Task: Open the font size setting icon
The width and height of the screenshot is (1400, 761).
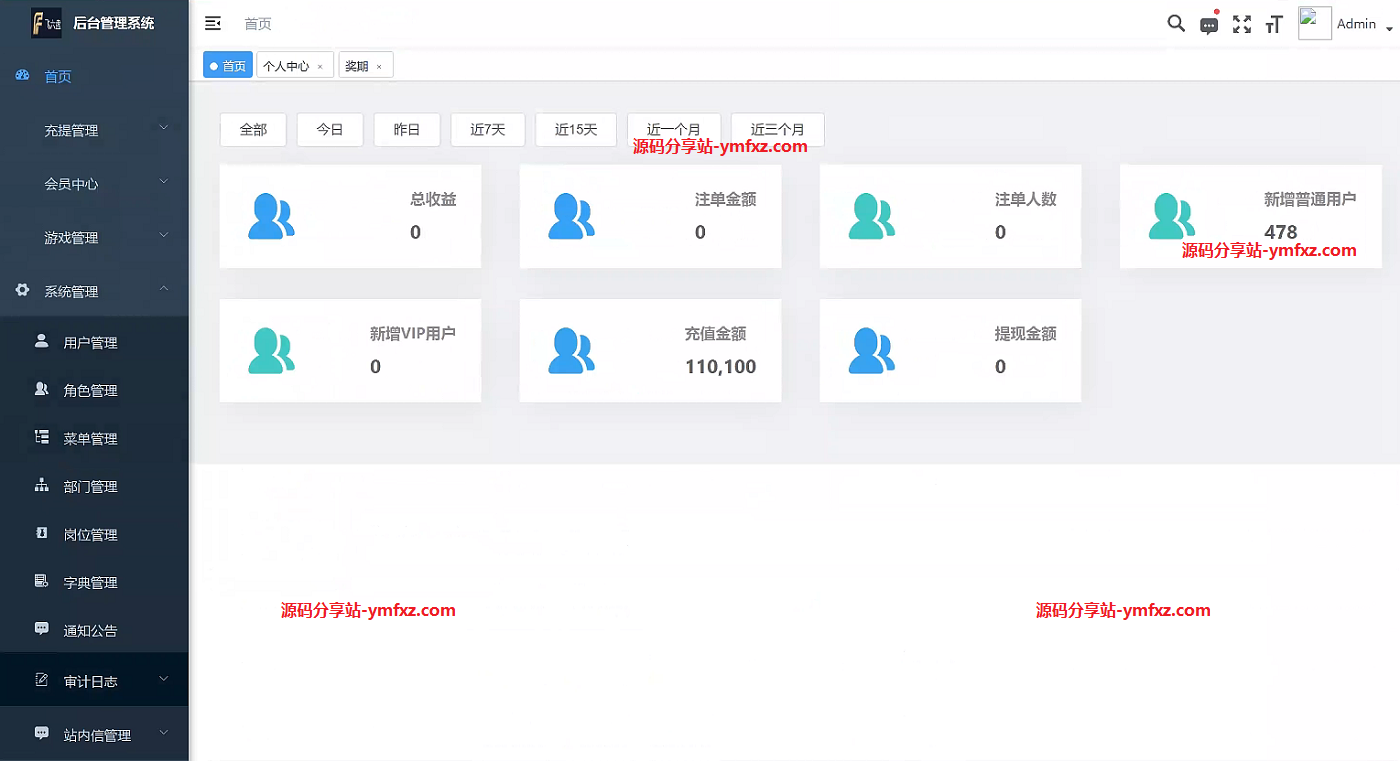Action: tap(1273, 24)
